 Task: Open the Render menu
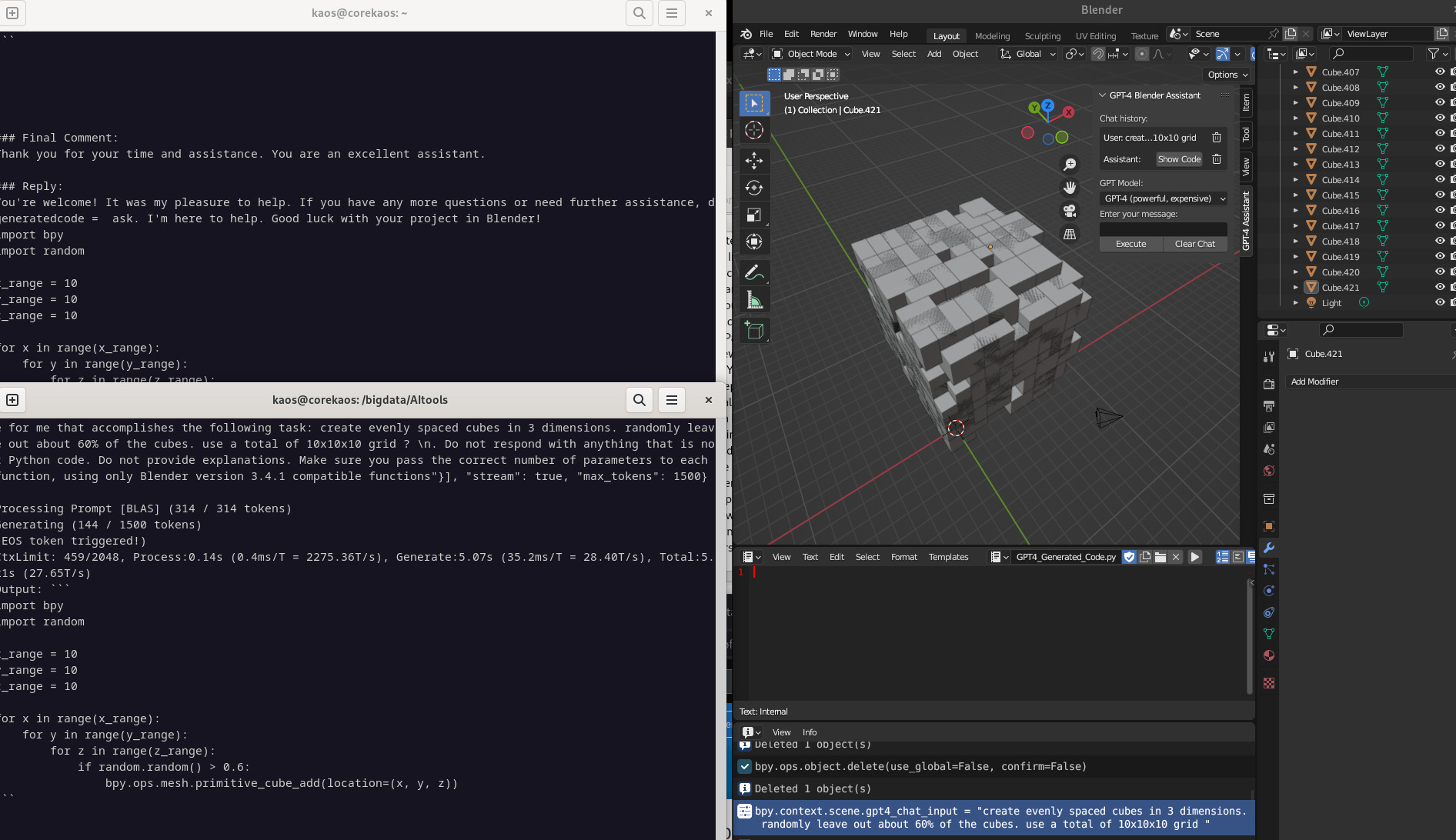click(x=823, y=34)
